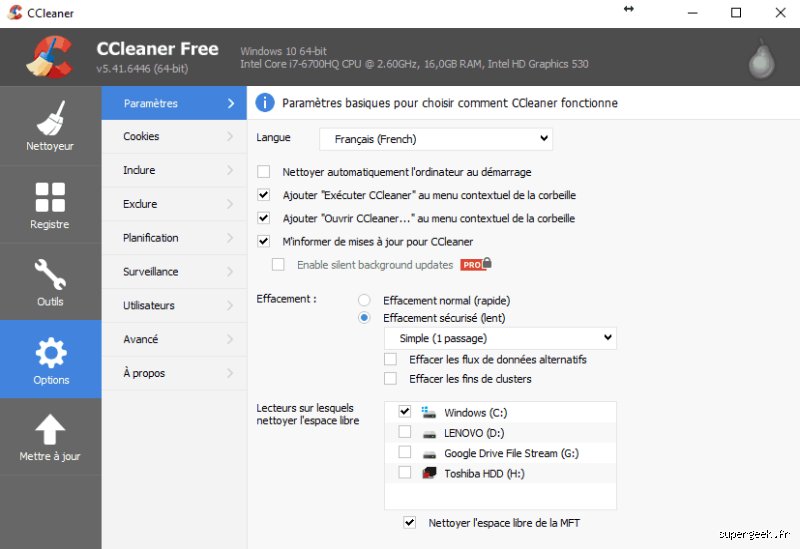
Task: Click the Toshiba HDD drive icon
Action: (x=429, y=473)
